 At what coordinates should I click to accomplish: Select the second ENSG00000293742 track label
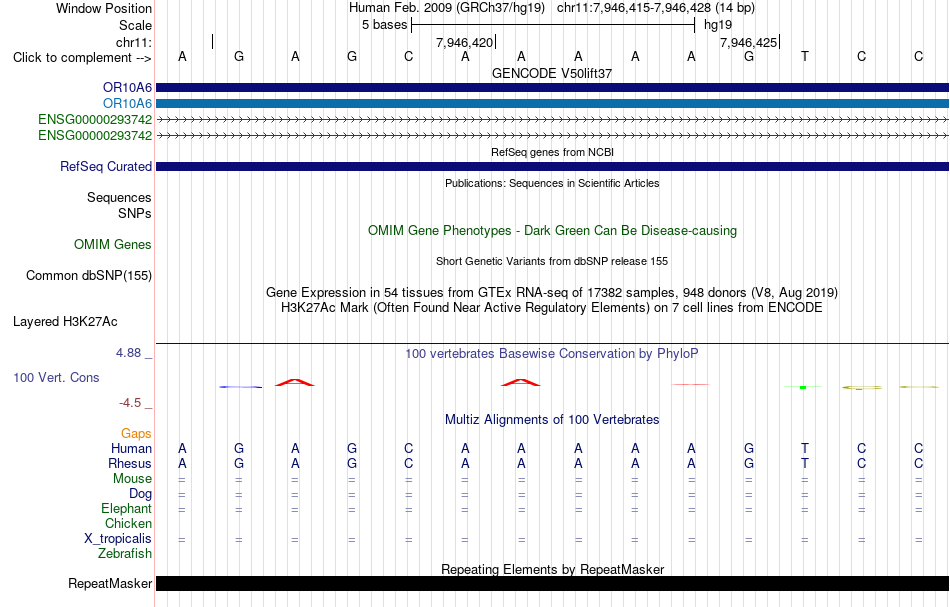coord(95,135)
